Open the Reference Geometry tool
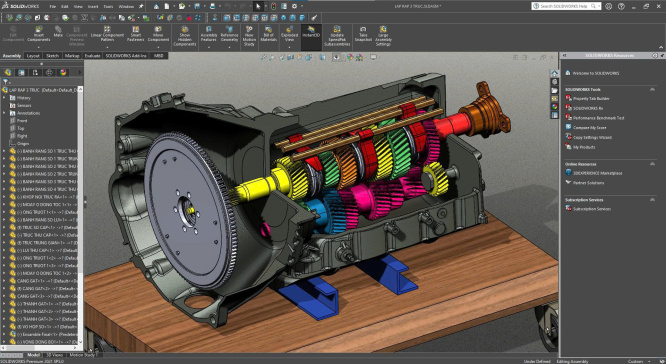The height and width of the screenshot is (364, 666). (x=229, y=34)
